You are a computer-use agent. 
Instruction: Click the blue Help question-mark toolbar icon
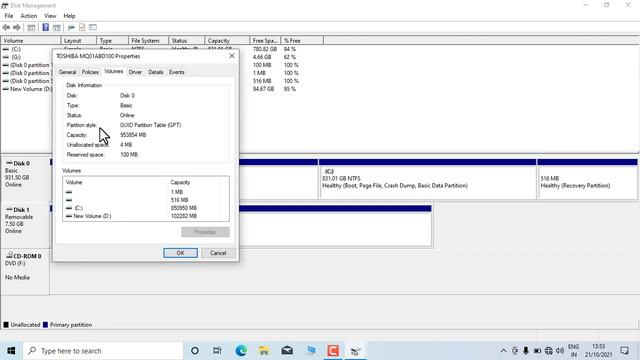[45, 27]
